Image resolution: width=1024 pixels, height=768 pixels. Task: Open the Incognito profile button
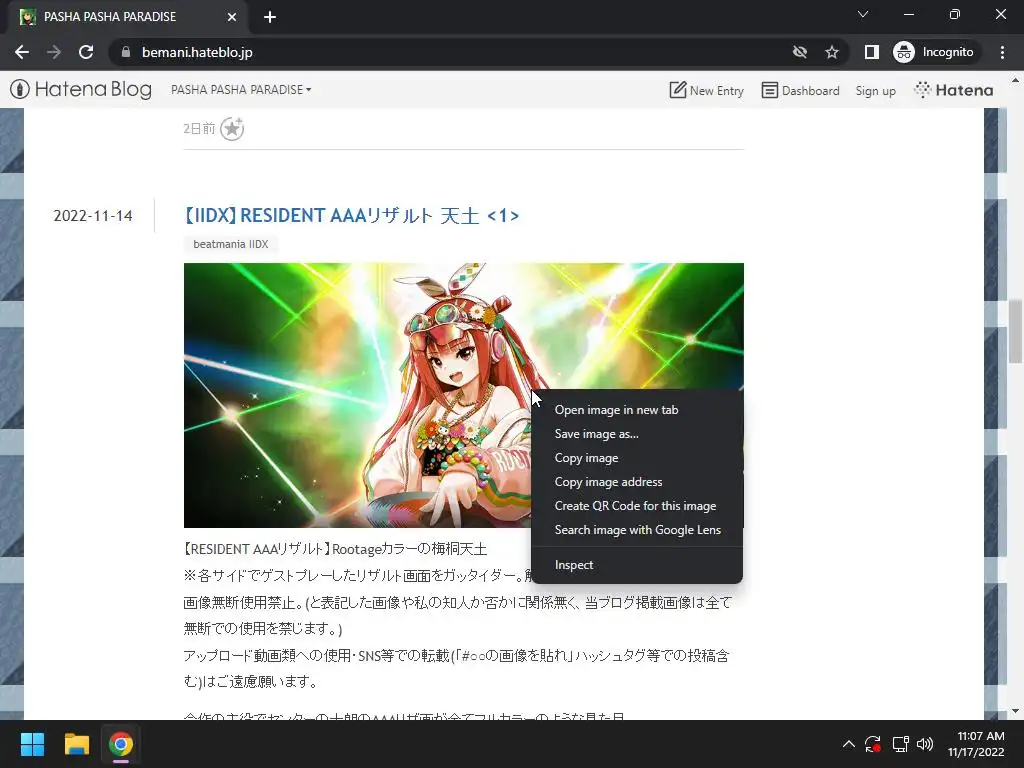[x=934, y=52]
